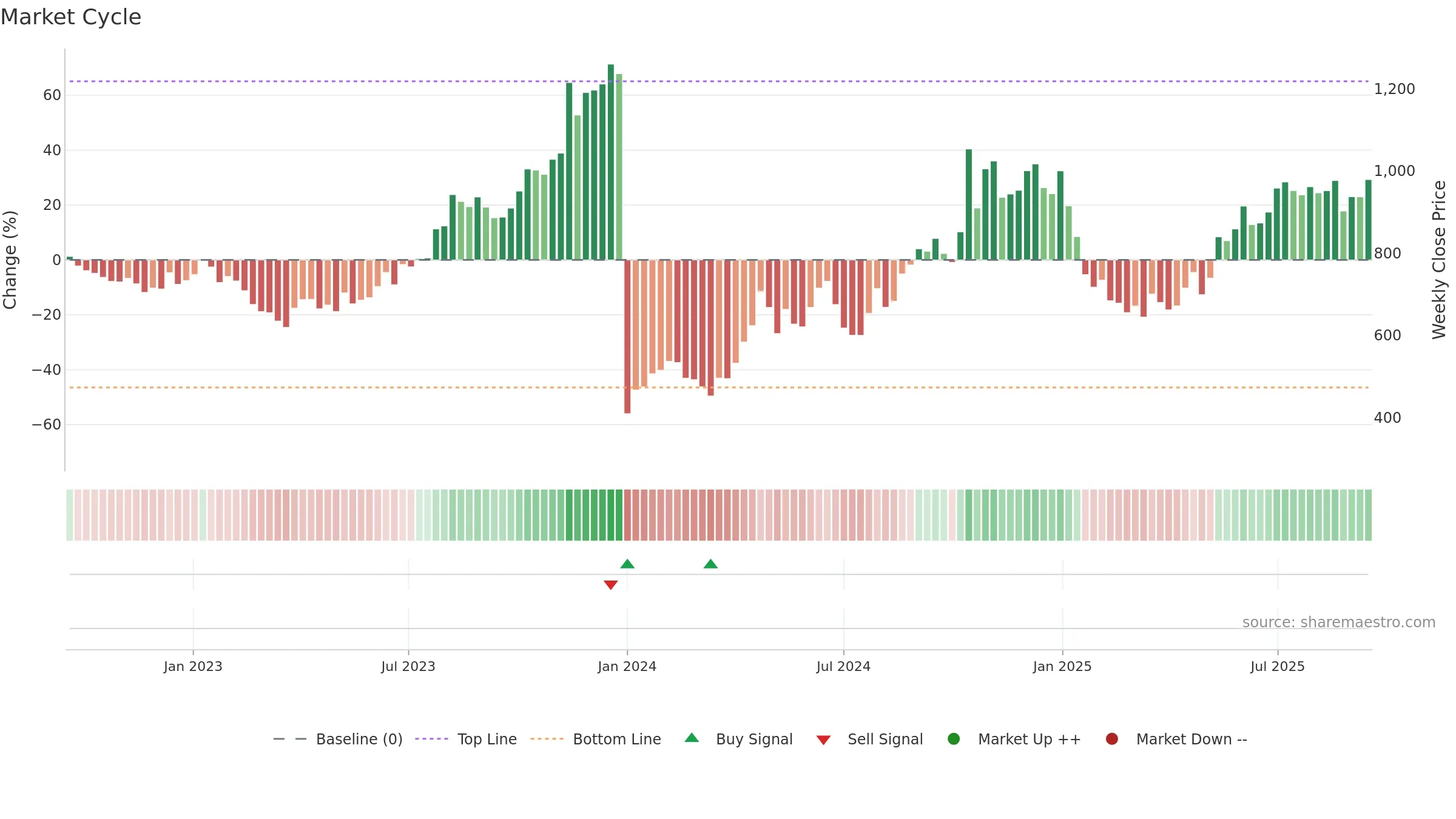Click the Jan 2024 axis label

(x=627, y=666)
